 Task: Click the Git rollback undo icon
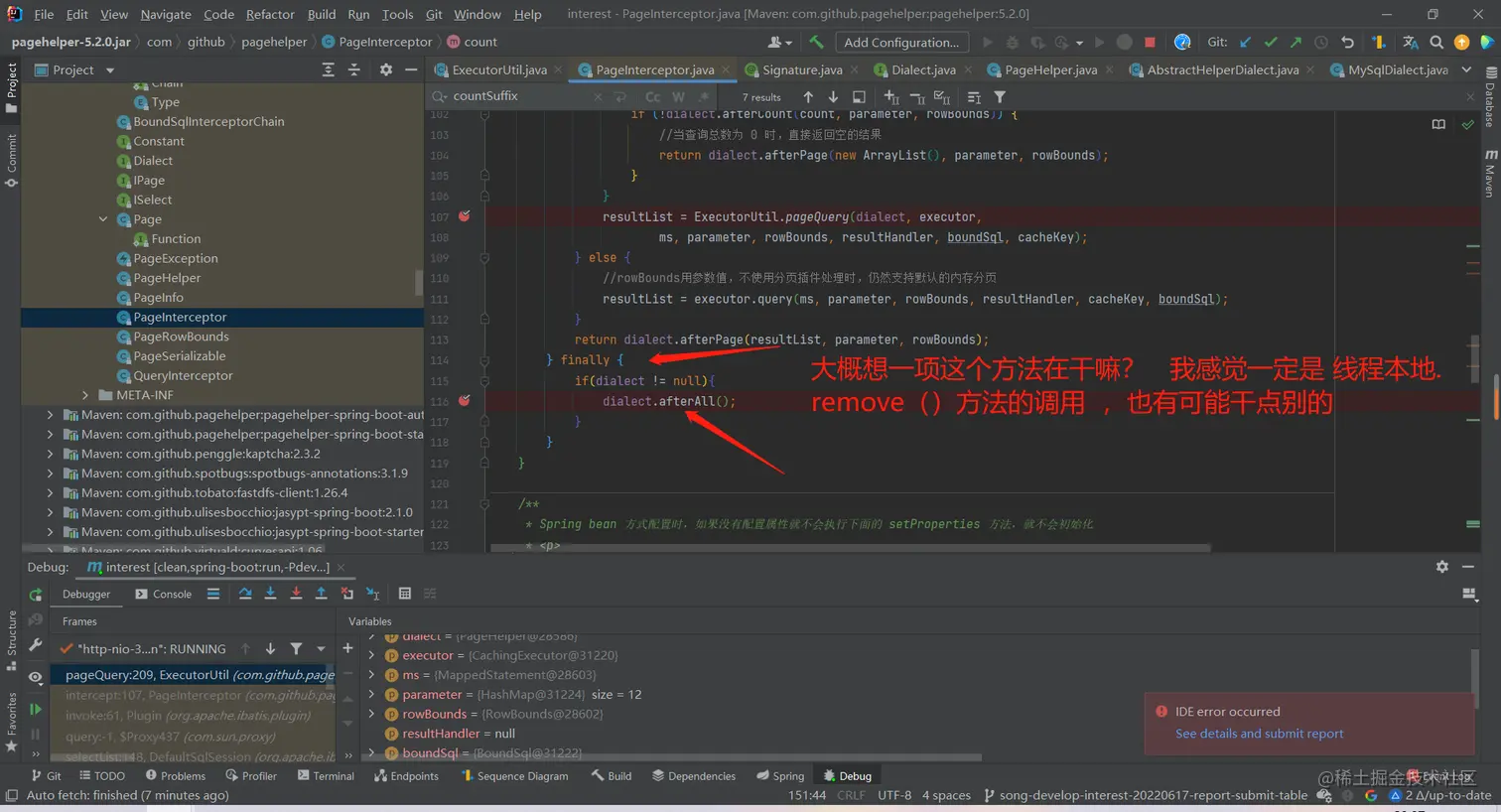[1347, 42]
